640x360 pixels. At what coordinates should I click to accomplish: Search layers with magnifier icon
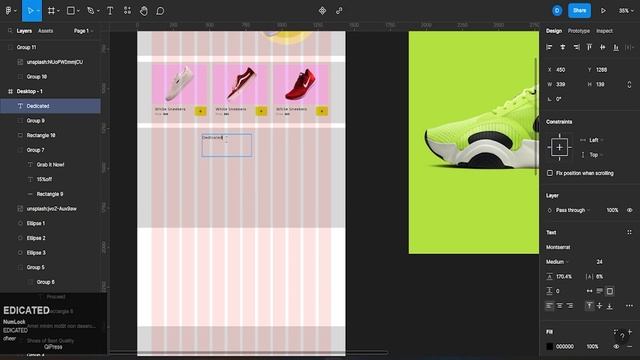point(10,31)
